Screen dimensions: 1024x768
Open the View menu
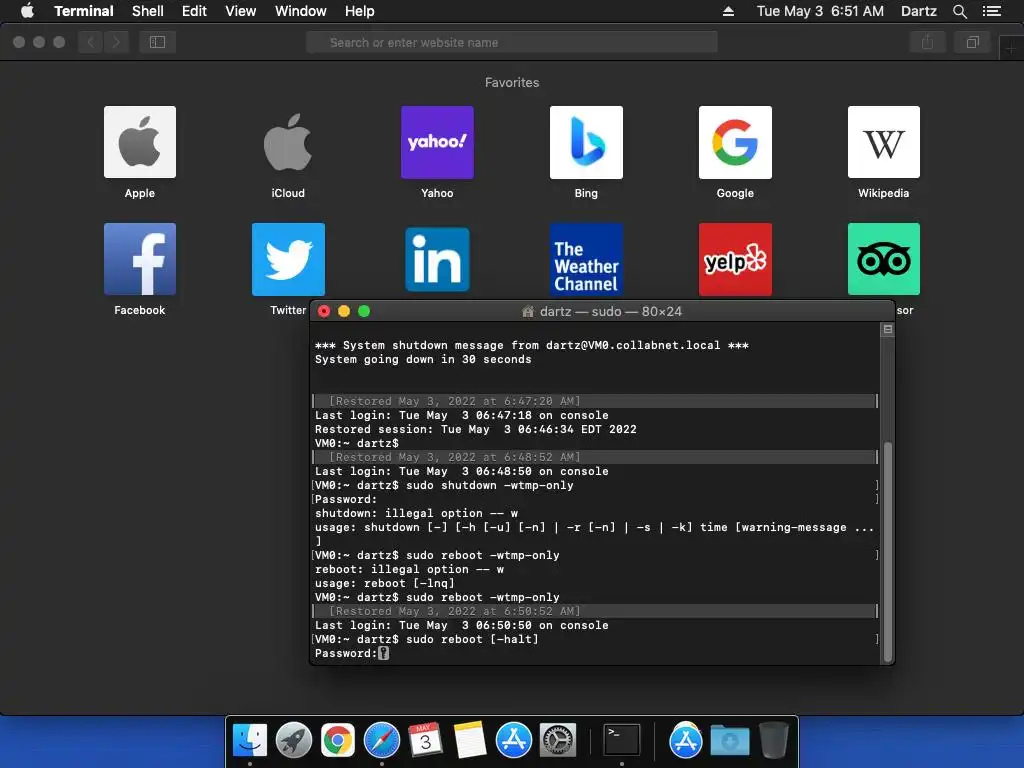[240, 11]
